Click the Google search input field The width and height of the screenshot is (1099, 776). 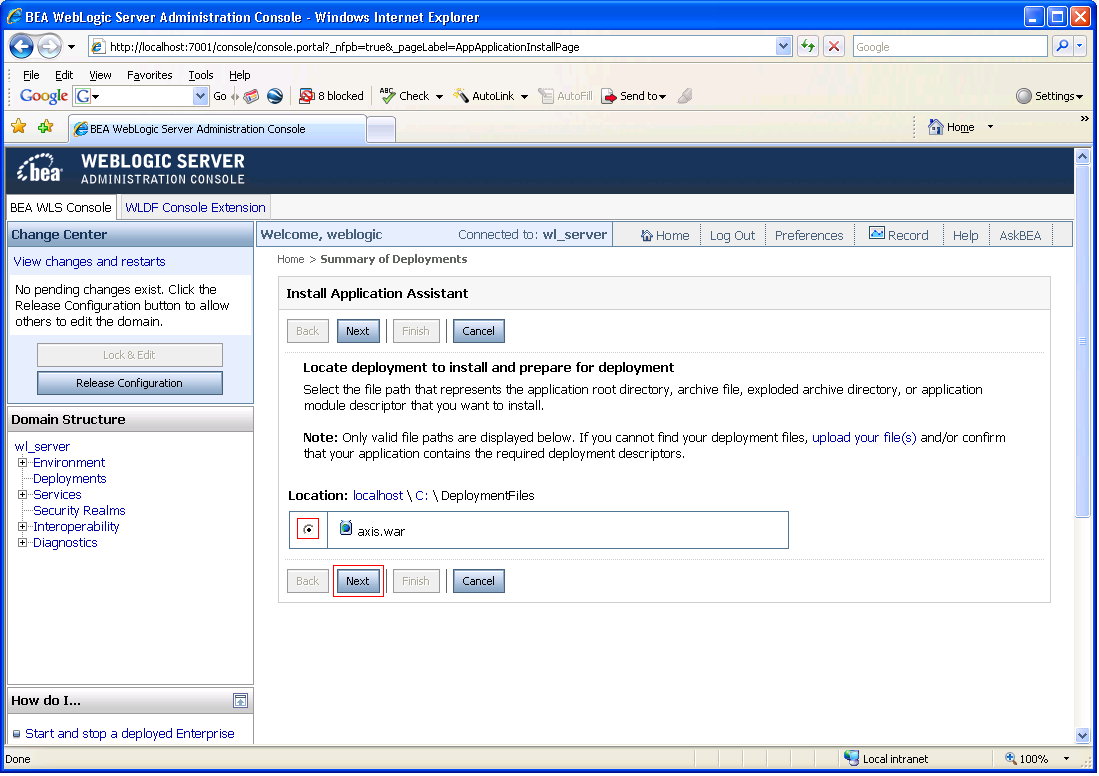tap(950, 47)
